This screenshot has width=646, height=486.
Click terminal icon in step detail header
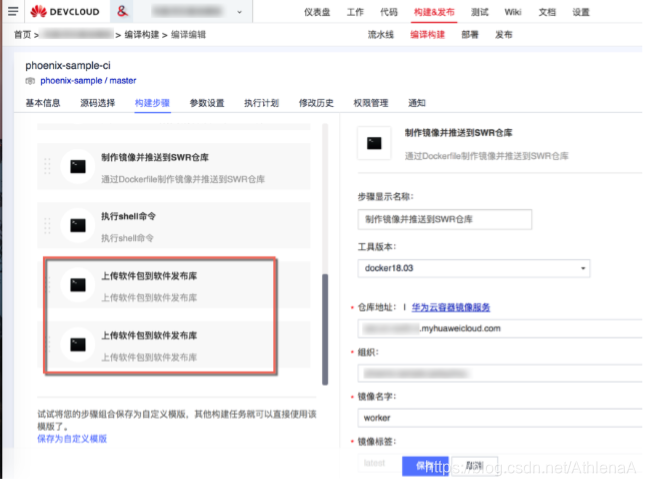(374, 143)
